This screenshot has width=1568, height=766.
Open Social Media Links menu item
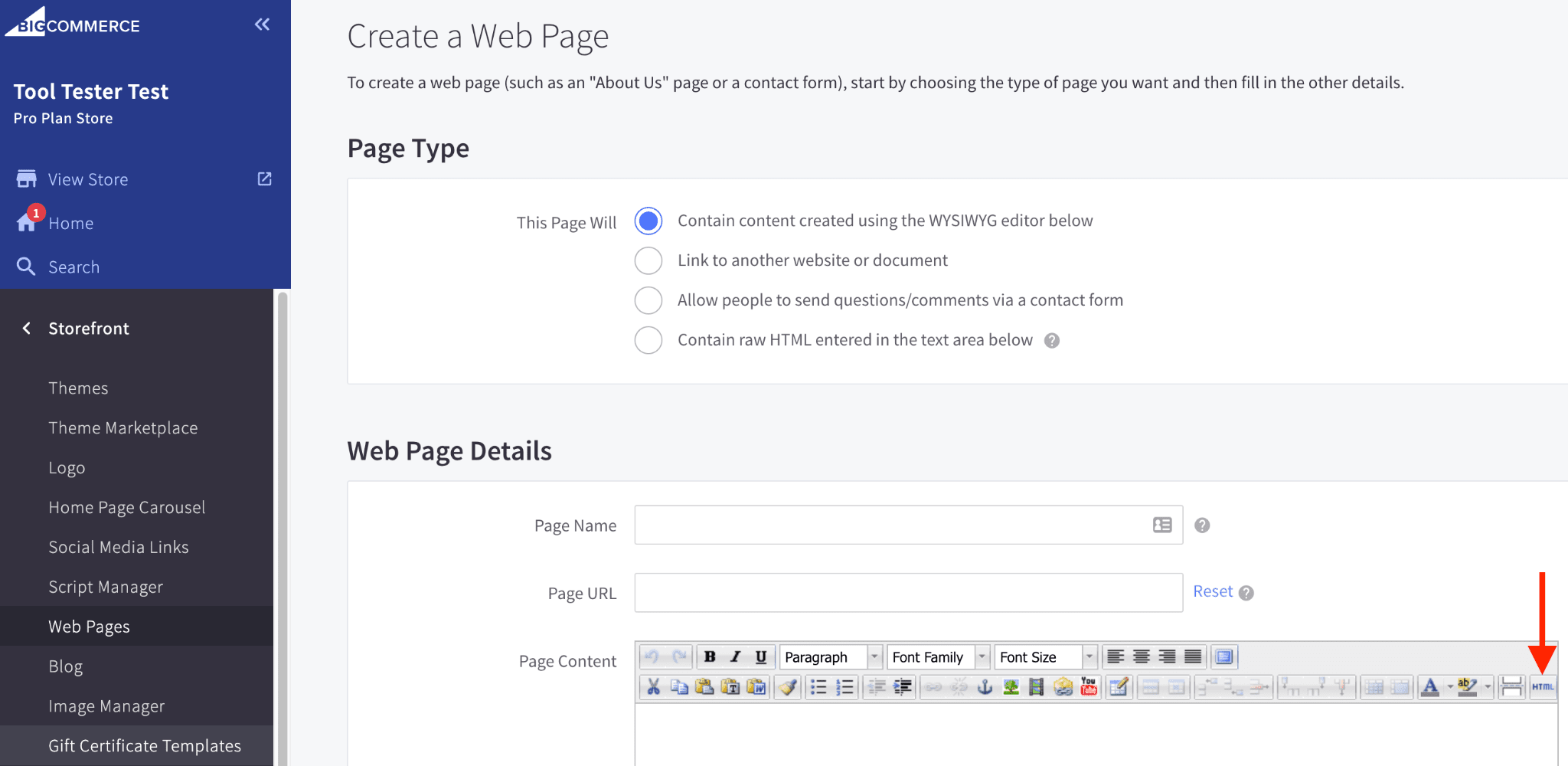pos(118,548)
